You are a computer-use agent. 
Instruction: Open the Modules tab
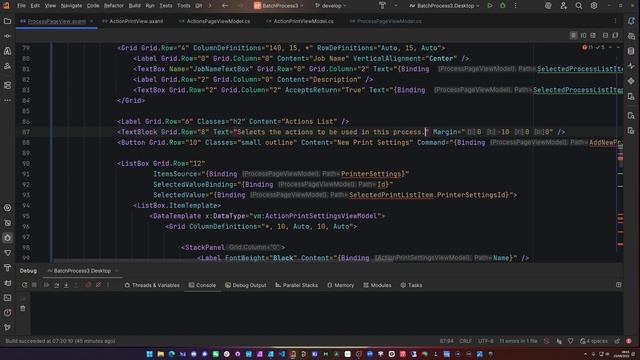point(377,285)
